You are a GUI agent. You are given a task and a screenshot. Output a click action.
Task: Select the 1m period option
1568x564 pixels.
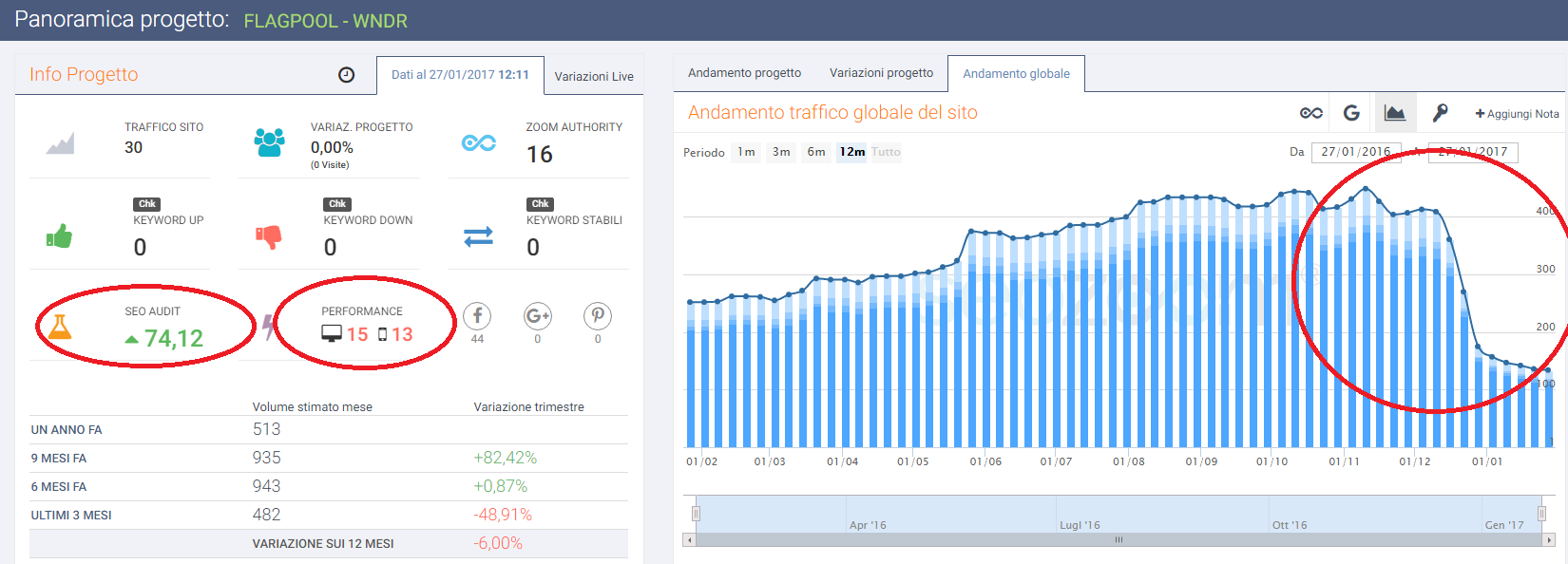(x=746, y=152)
